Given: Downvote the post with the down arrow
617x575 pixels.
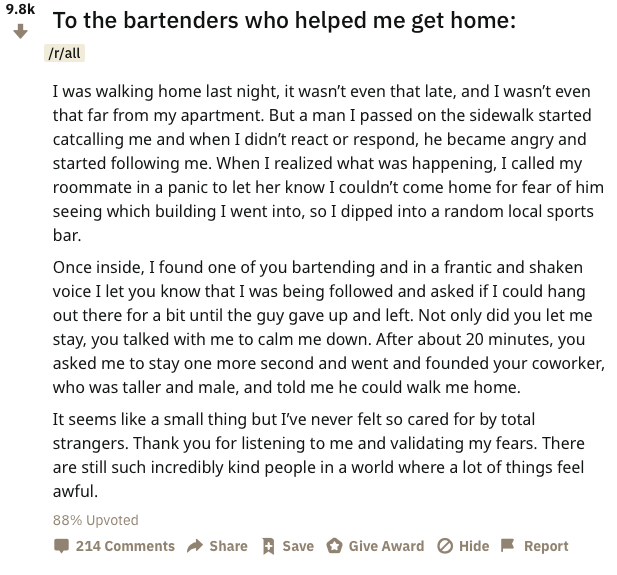Looking at the screenshot, I should [x=20, y=31].
